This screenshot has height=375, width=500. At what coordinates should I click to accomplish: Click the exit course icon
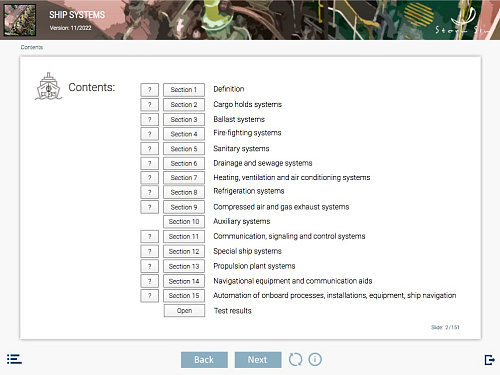tap(489, 360)
